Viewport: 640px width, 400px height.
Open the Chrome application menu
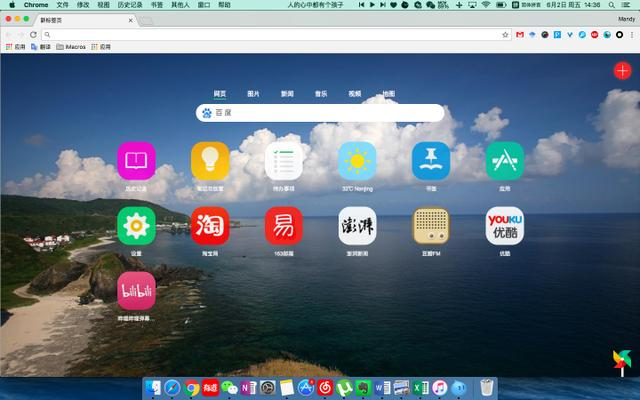point(36,5)
